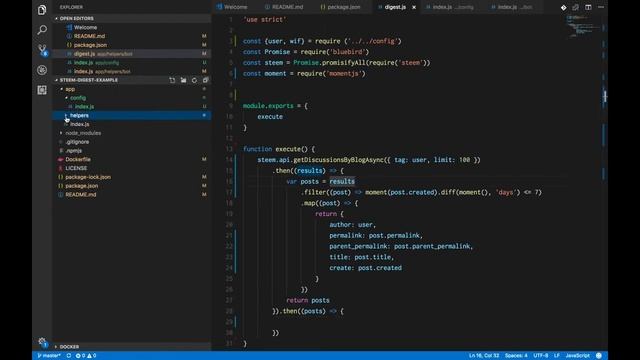Screen dimensions: 640x360
Task: Expand the helpers folder
Action: pos(79,116)
